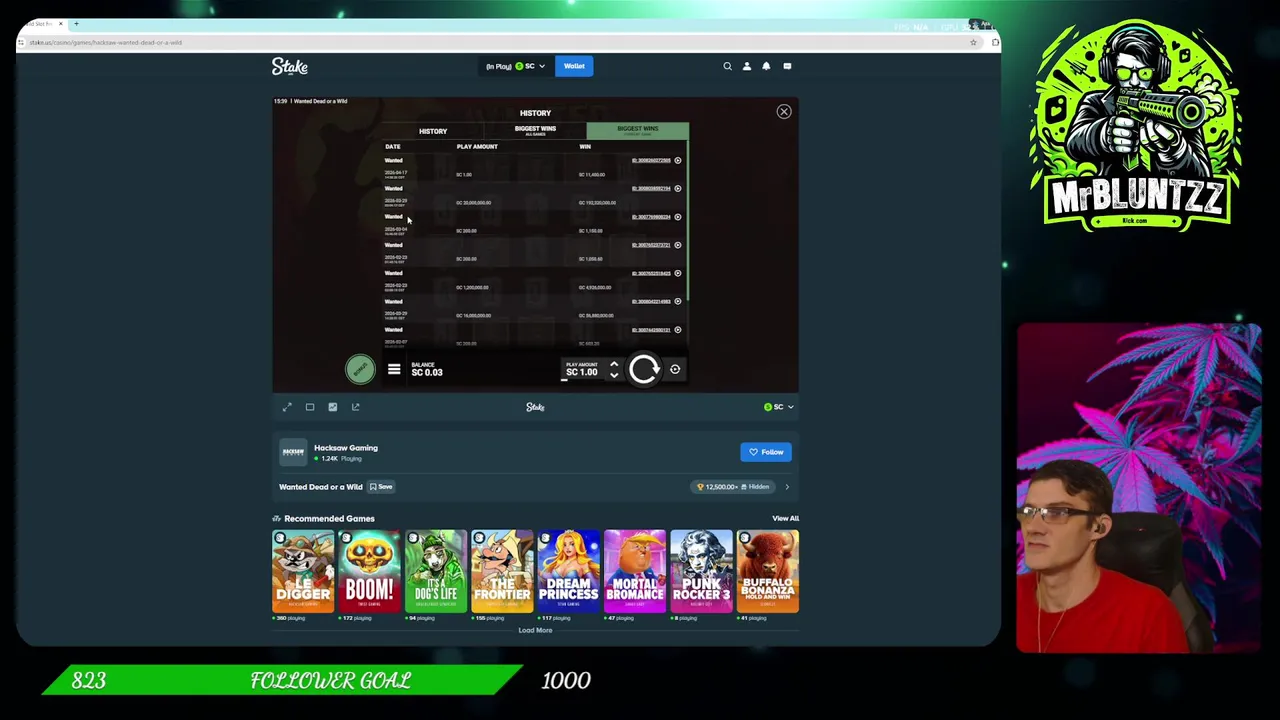Replay the SC 1,056.60 win row
Viewport: 1280px width, 720px height.
pyautogui.click(x=678, y=245)
